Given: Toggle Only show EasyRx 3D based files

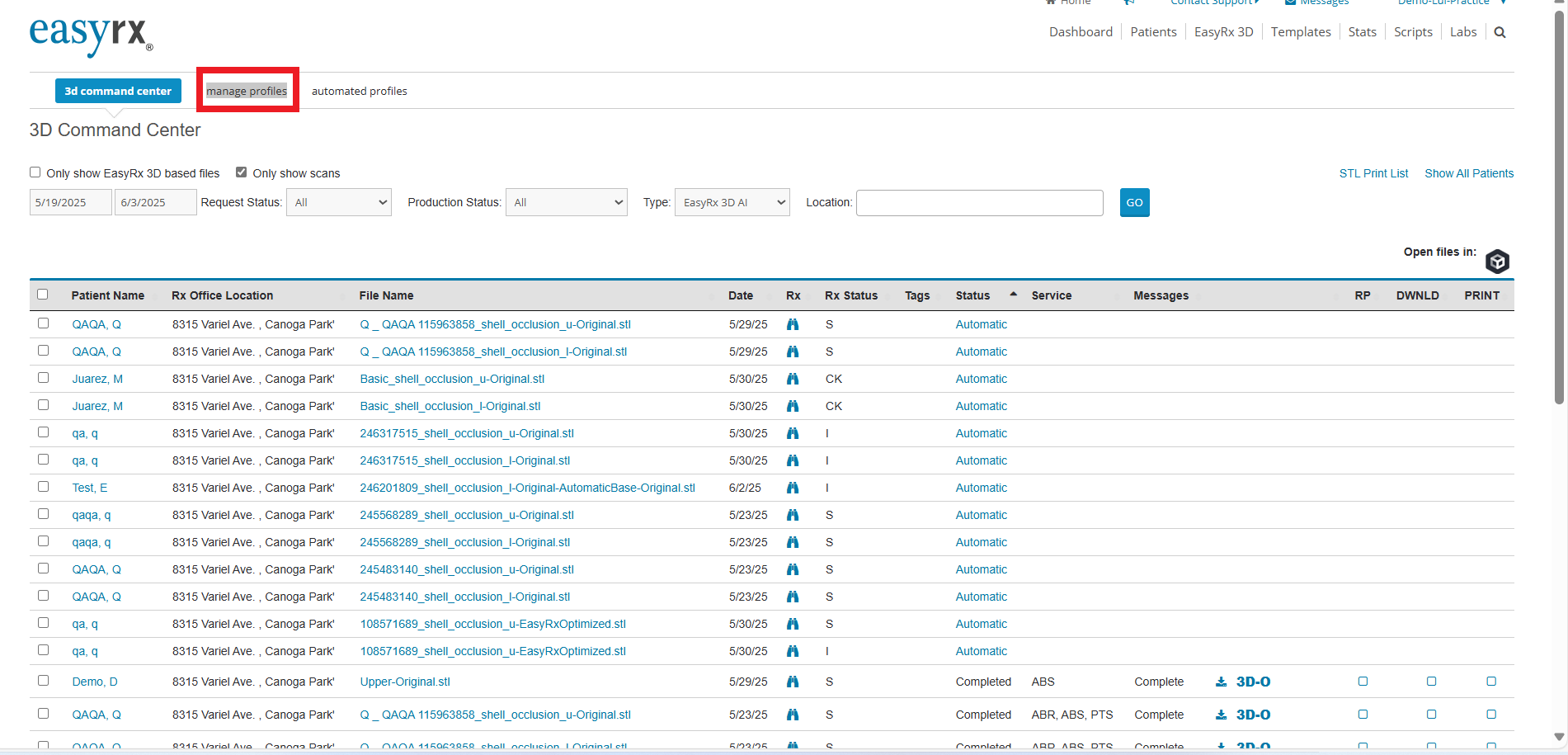Looking at the screenshot, I should pyautogui.click(x=35, y=172).
